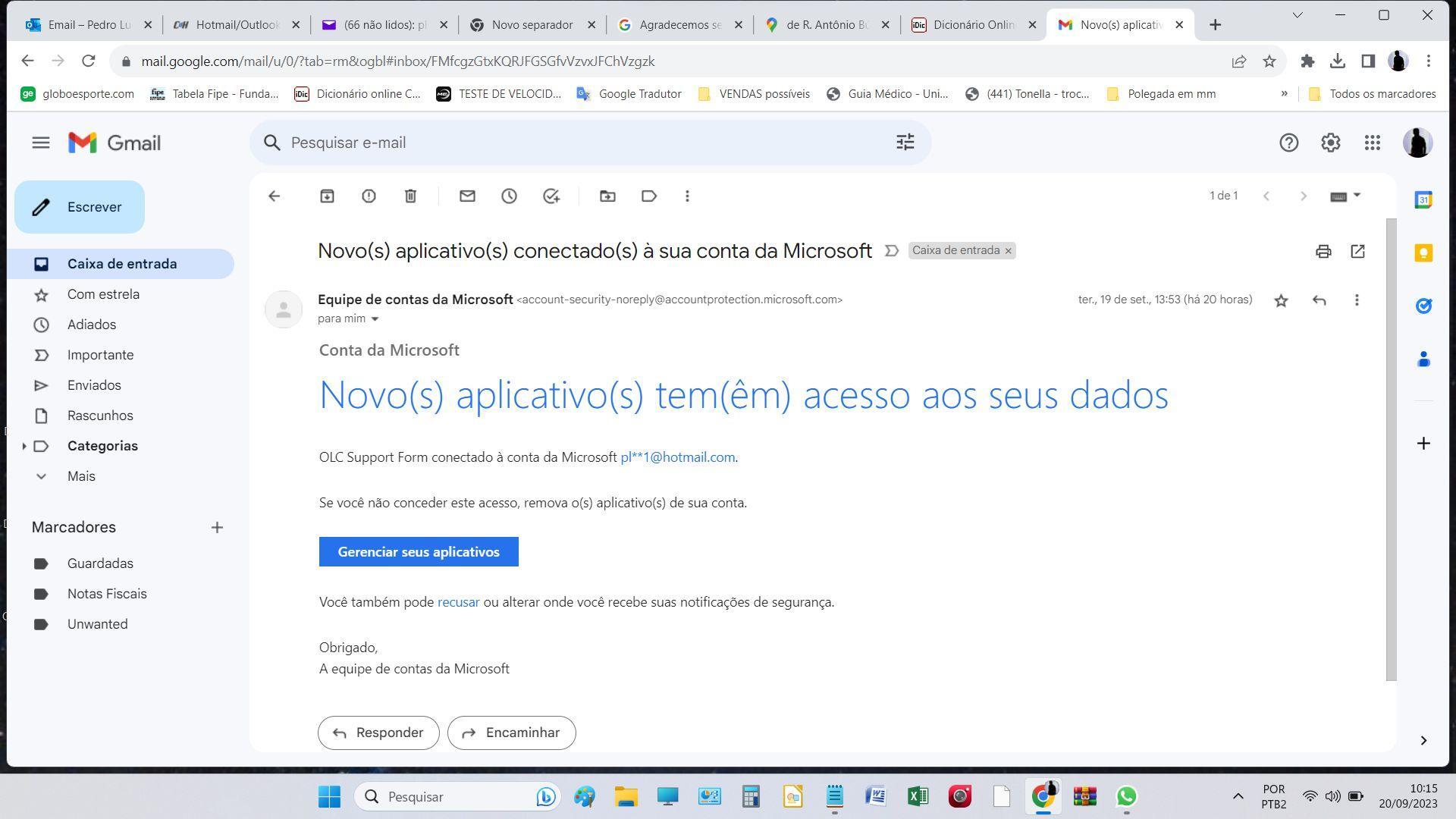Screen dimensions: 1456x819
Task: Open Excel from the taskbar
Action: pos(918,797)
